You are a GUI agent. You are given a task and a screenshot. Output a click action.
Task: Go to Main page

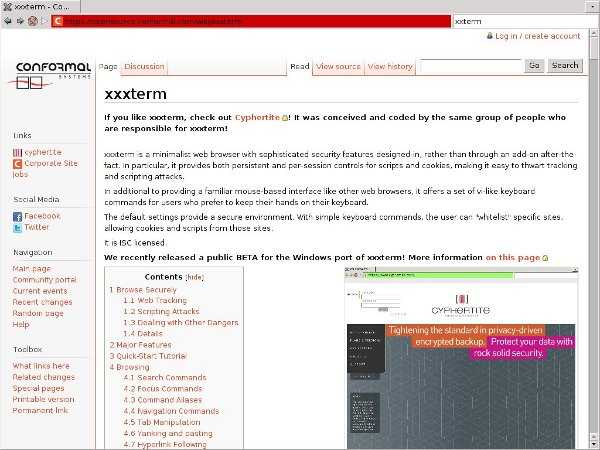(31, 269)
